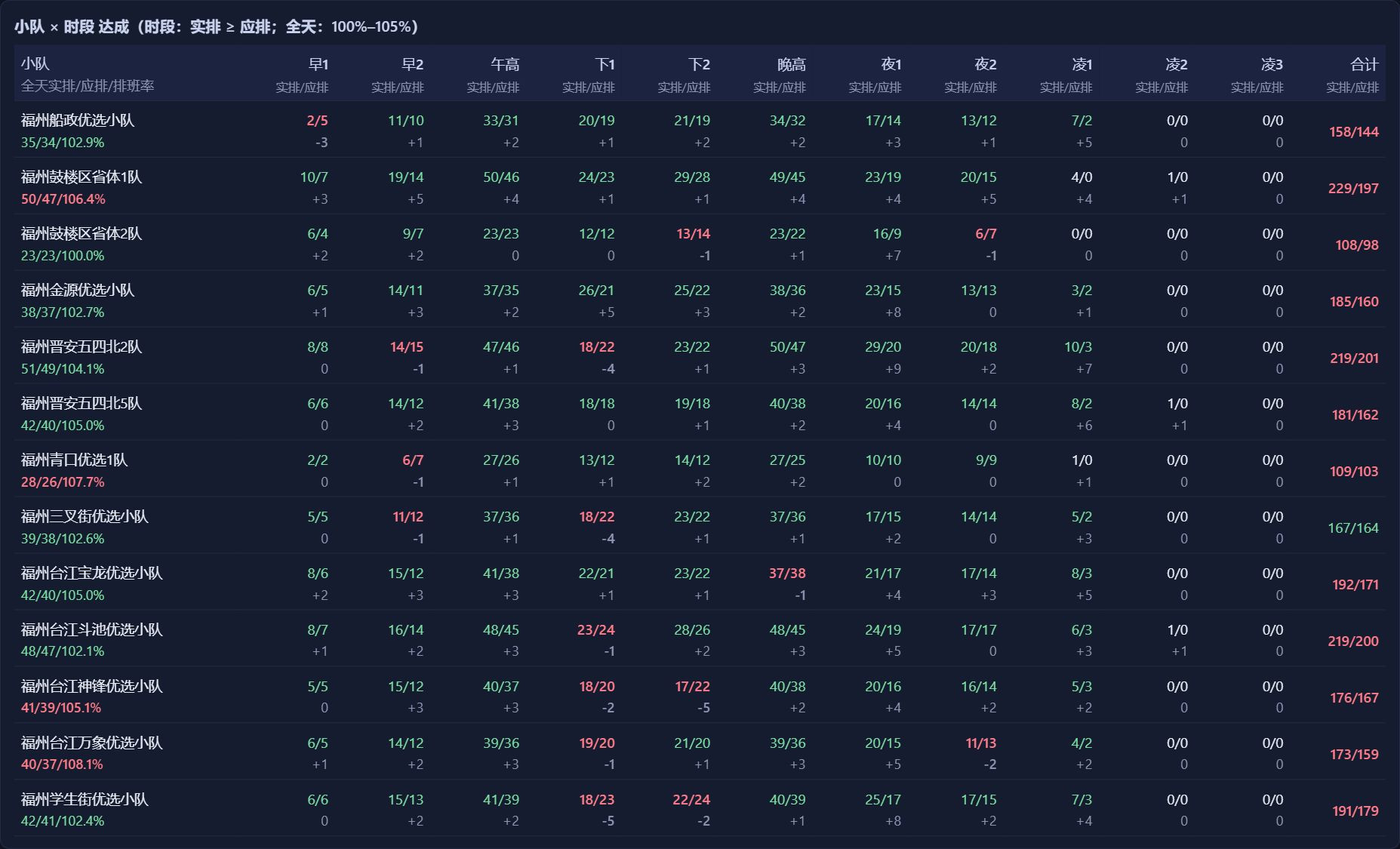This screenshot has height=849, width=1400.
Task: Click the total 109/103
Action: click(1354, 471)
